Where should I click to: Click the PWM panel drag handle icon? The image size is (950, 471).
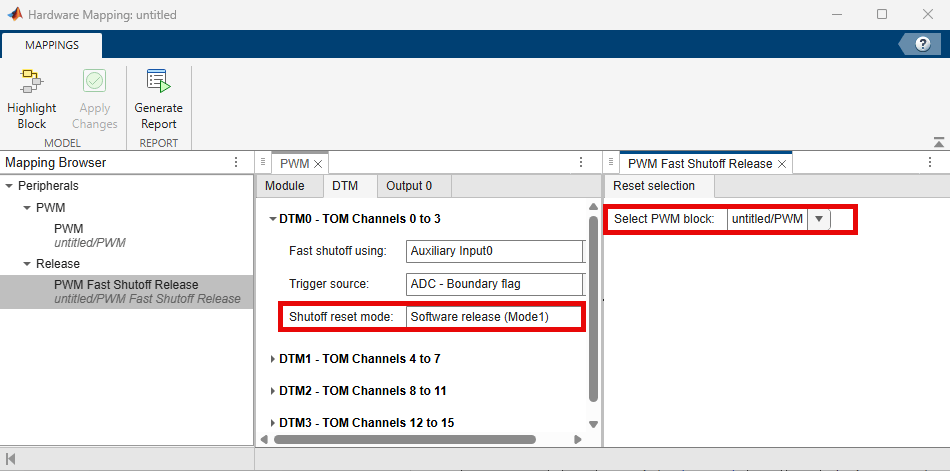click(264, 162)
